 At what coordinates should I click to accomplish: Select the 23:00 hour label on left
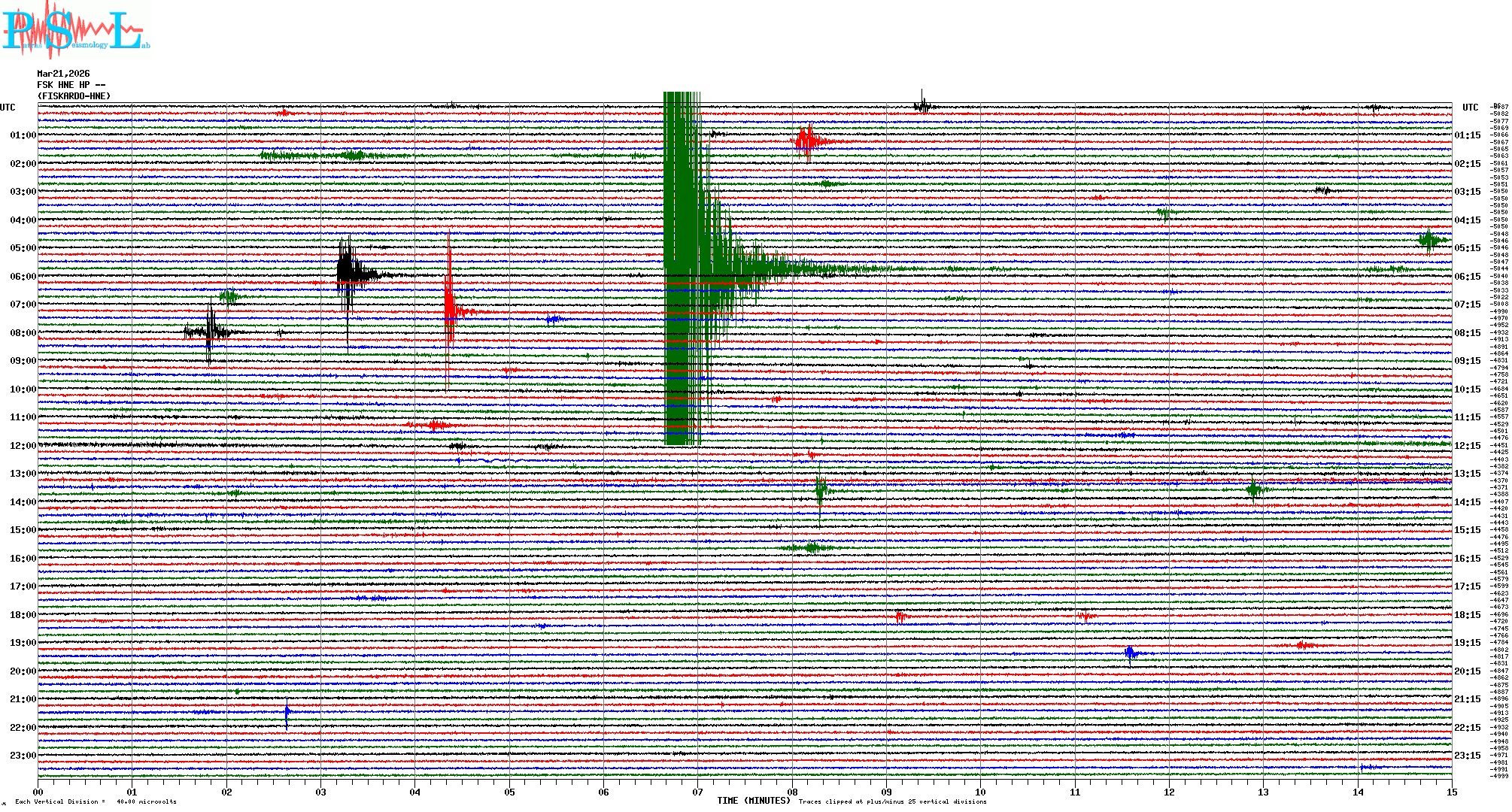(23, 756)
